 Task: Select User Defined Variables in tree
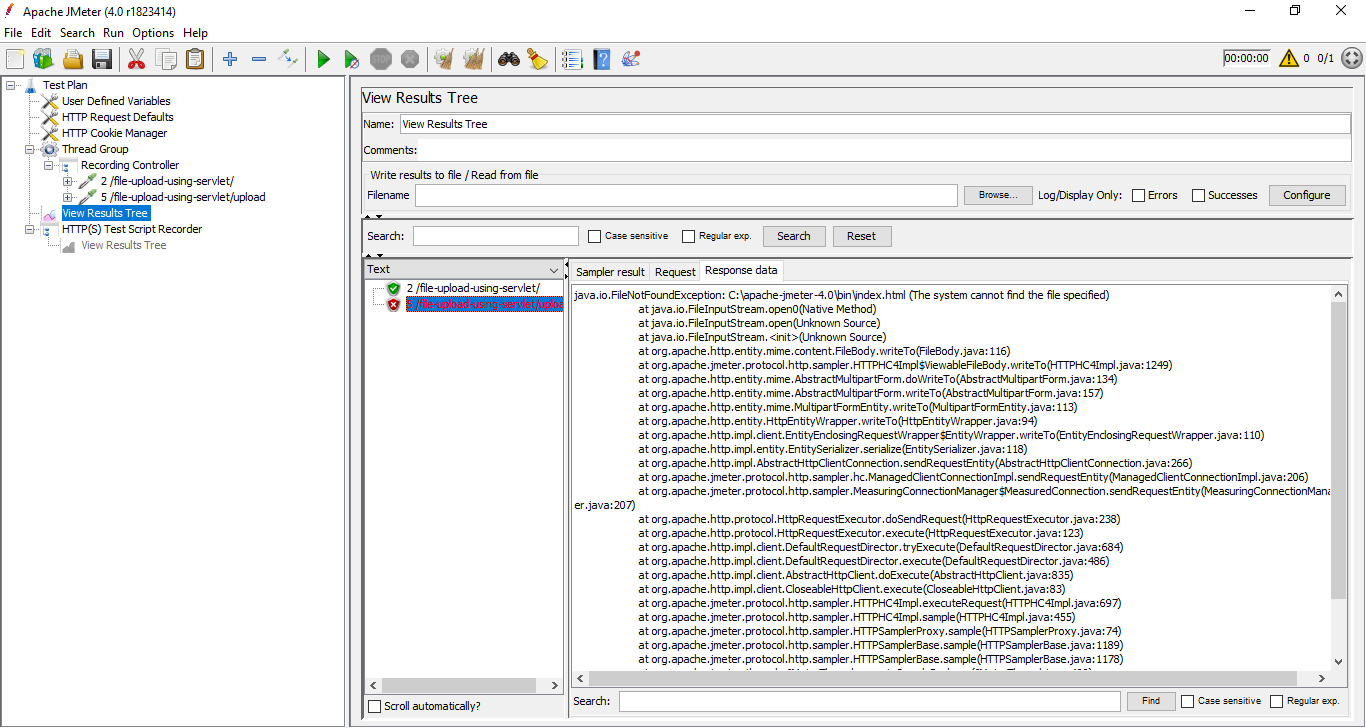click(x=116, y=101)
